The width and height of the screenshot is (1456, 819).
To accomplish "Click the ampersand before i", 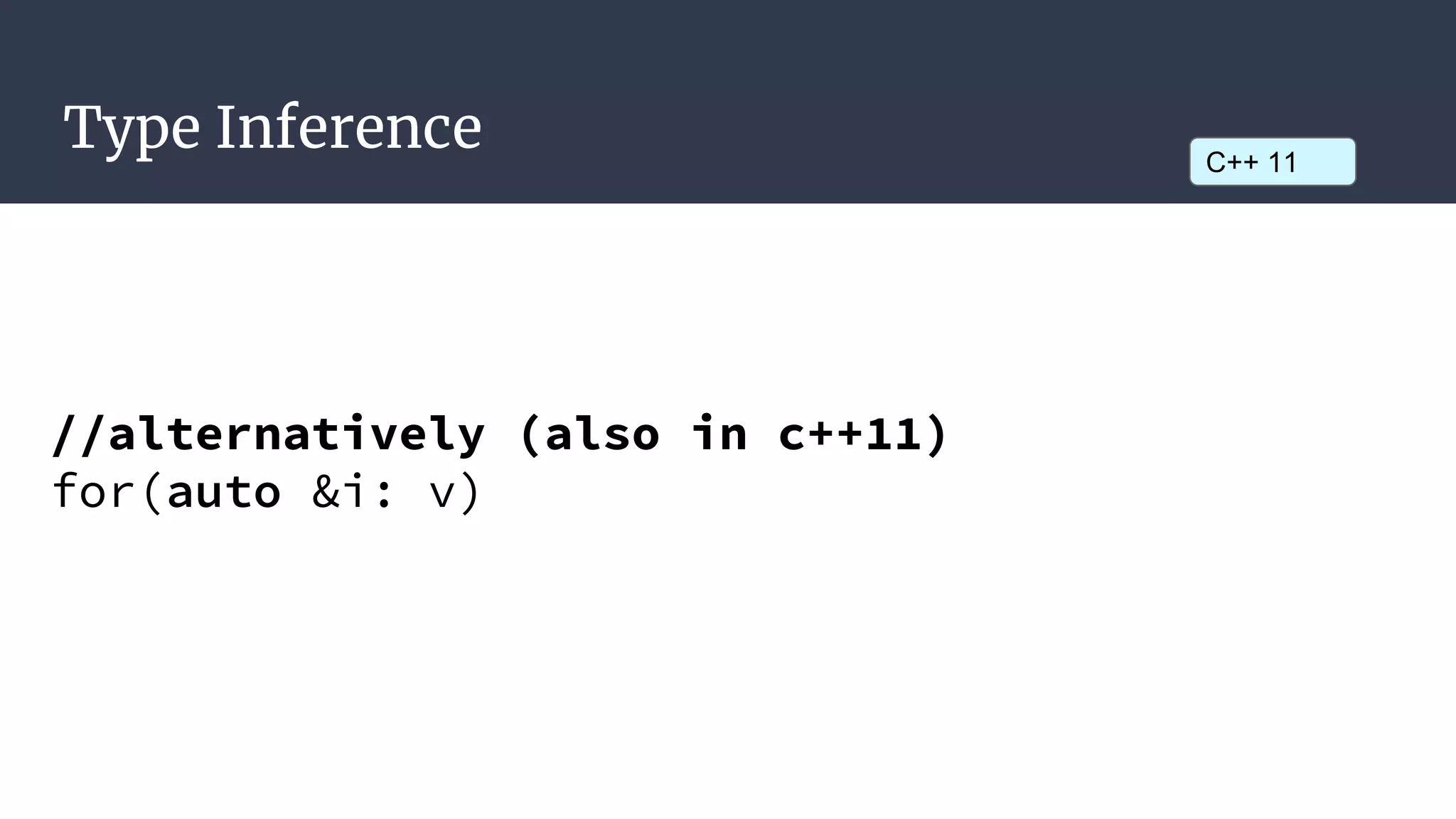I will (326, 493).
